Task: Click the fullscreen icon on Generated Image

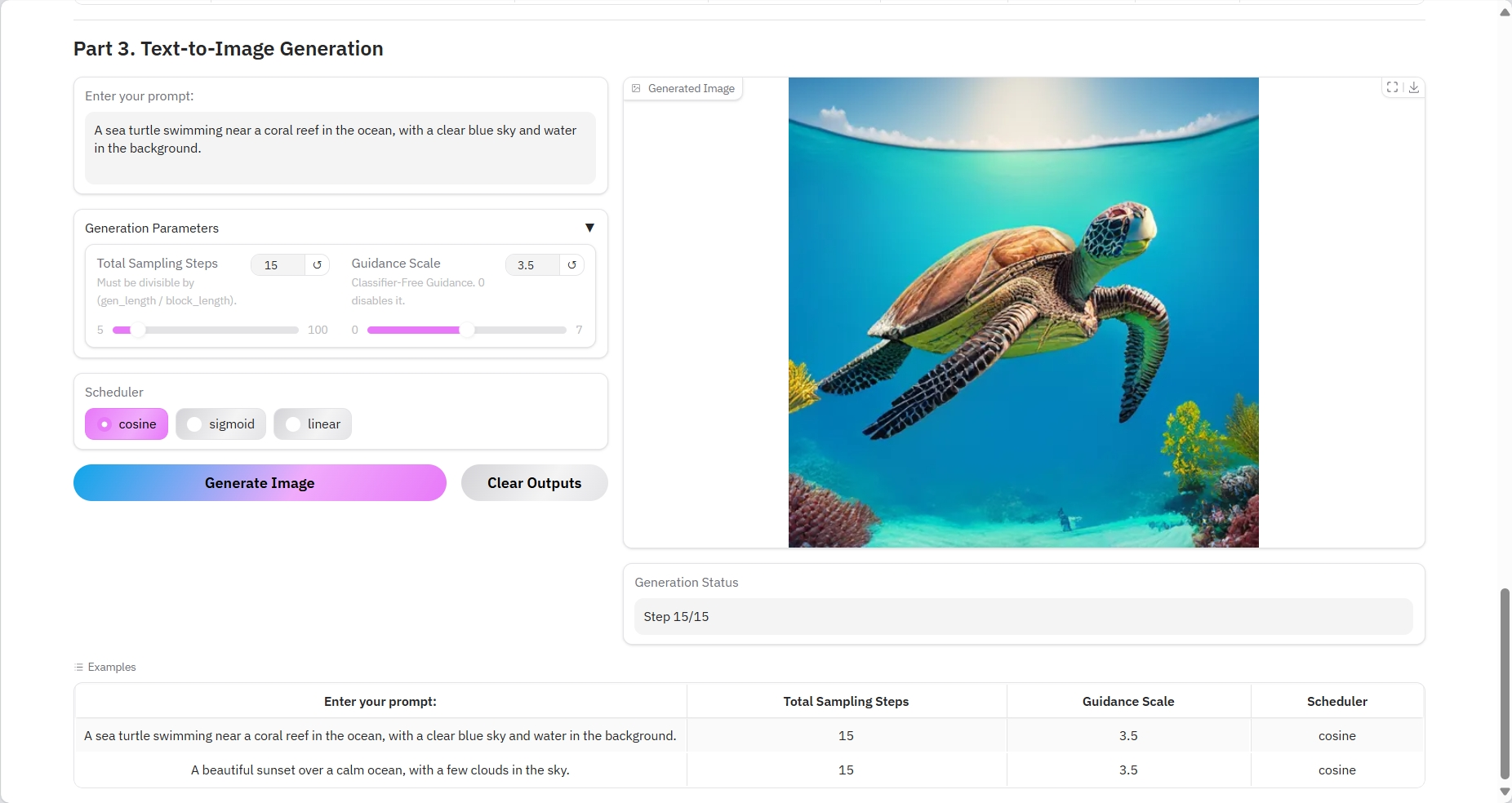Action: pos(1392,87)
